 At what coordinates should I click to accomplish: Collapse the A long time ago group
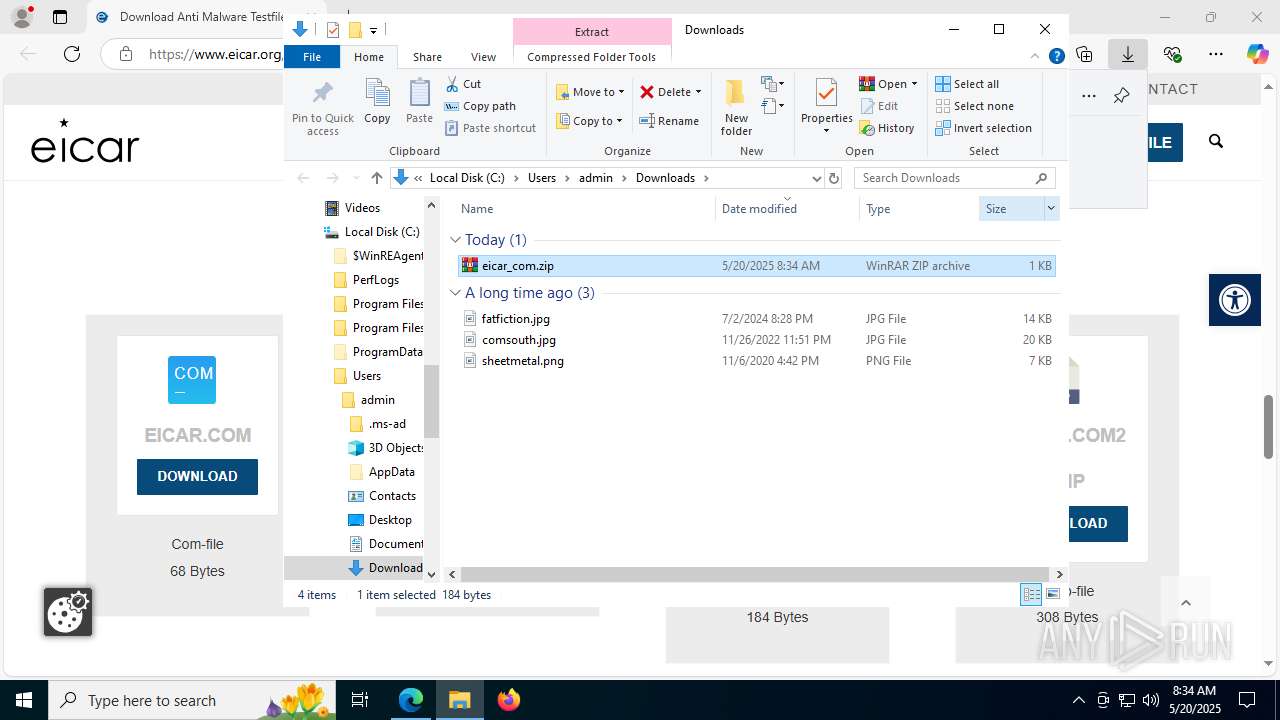point(455,293)
